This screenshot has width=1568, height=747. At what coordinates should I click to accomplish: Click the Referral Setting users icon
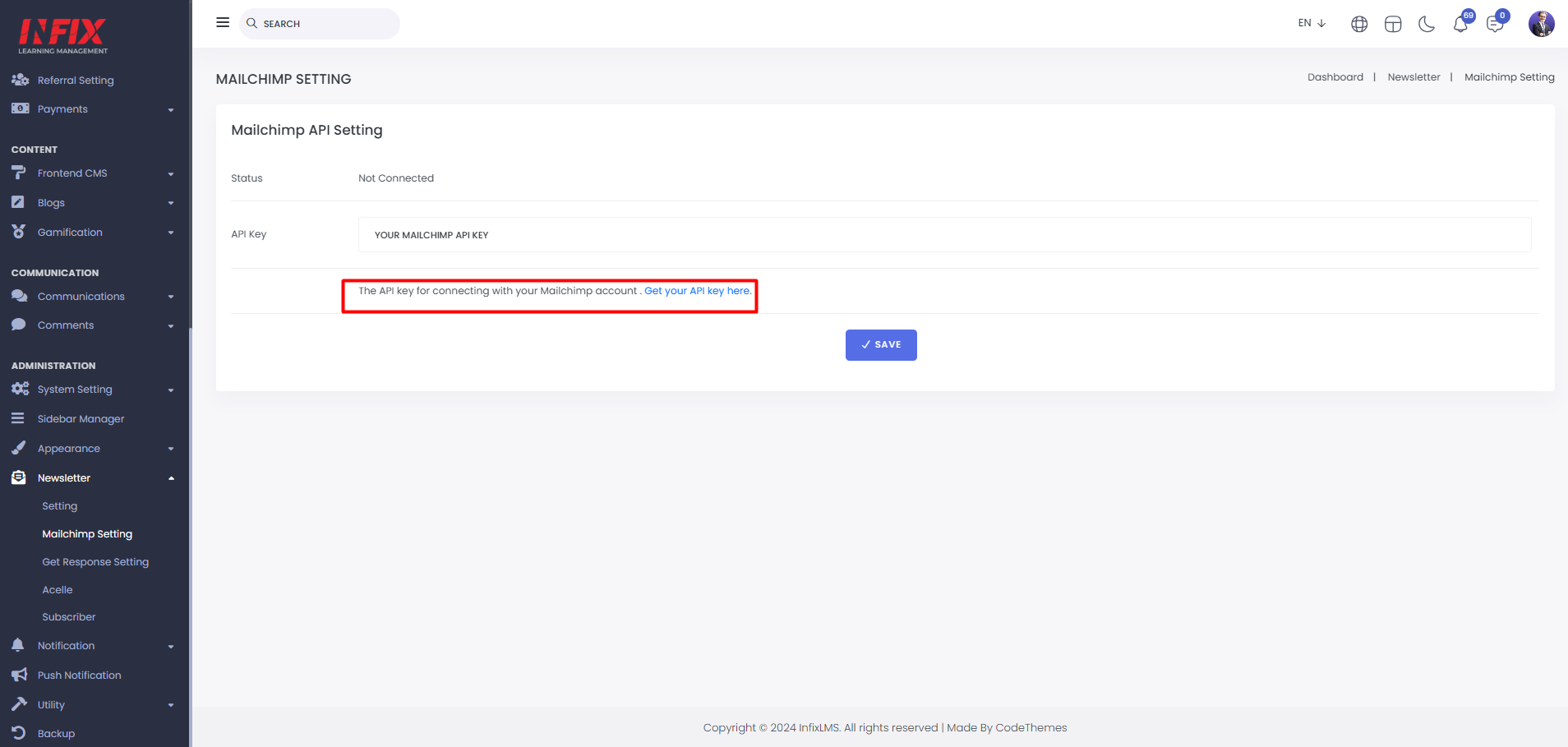point(20,80)
